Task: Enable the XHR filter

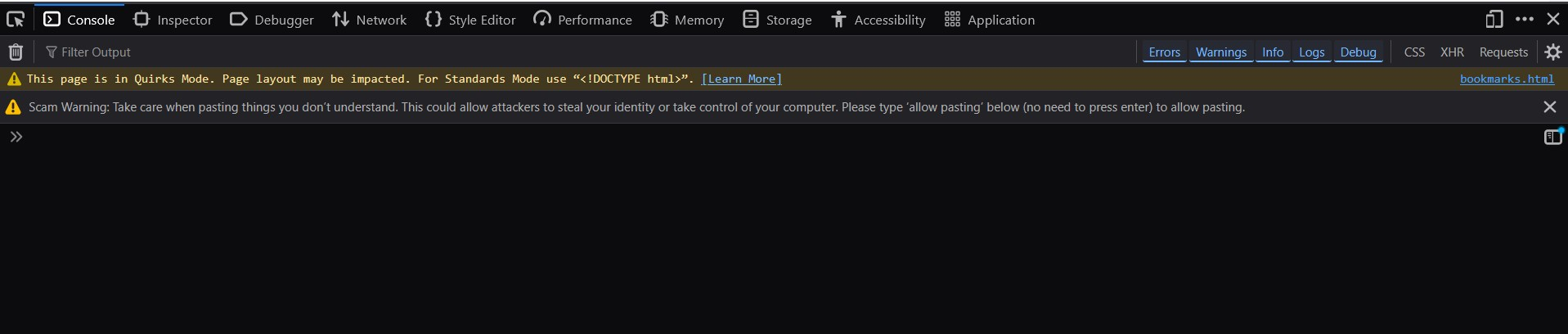Action: click(x=1452, y=52)
